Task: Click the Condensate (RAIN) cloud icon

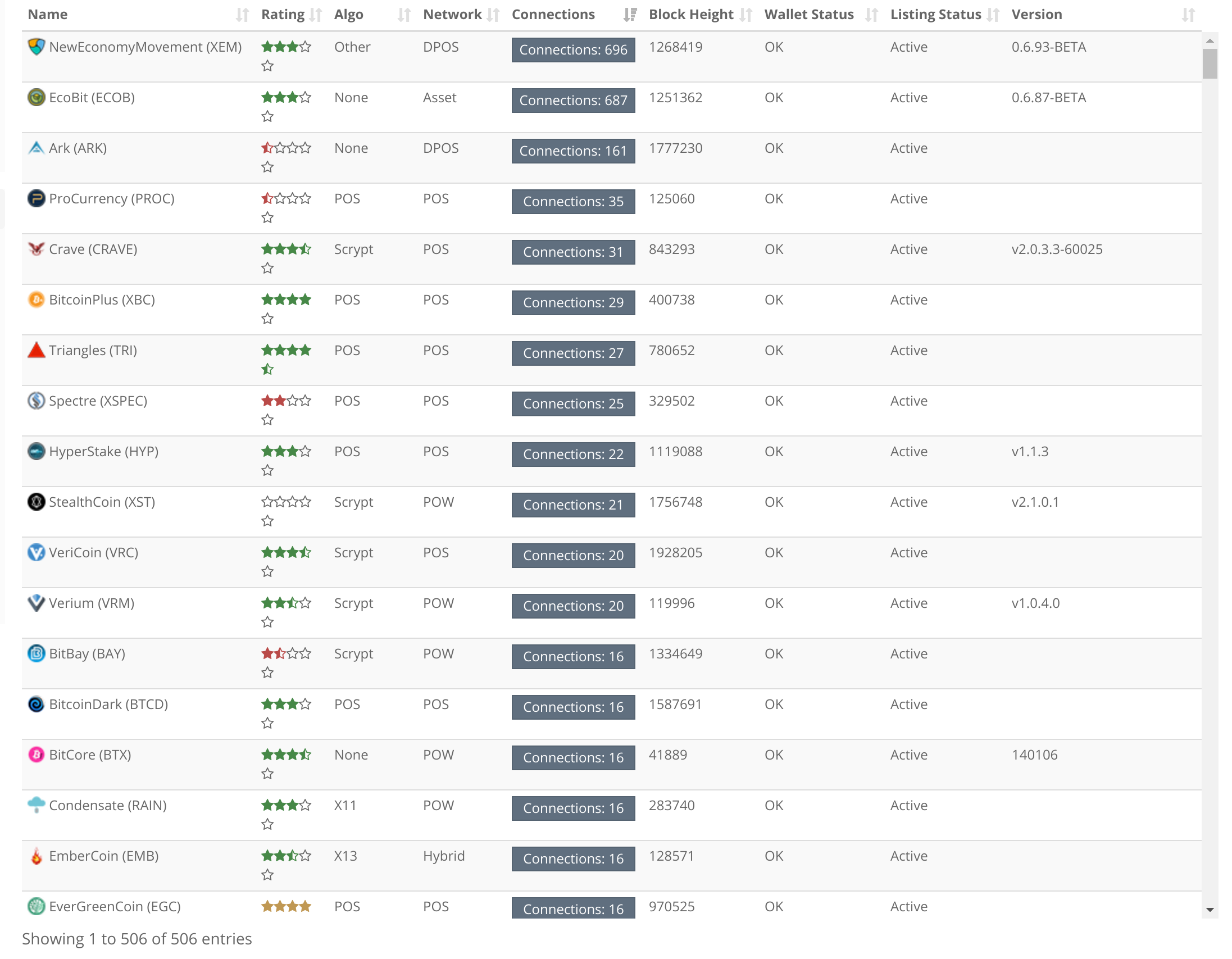Action: (x=36, y=806)
